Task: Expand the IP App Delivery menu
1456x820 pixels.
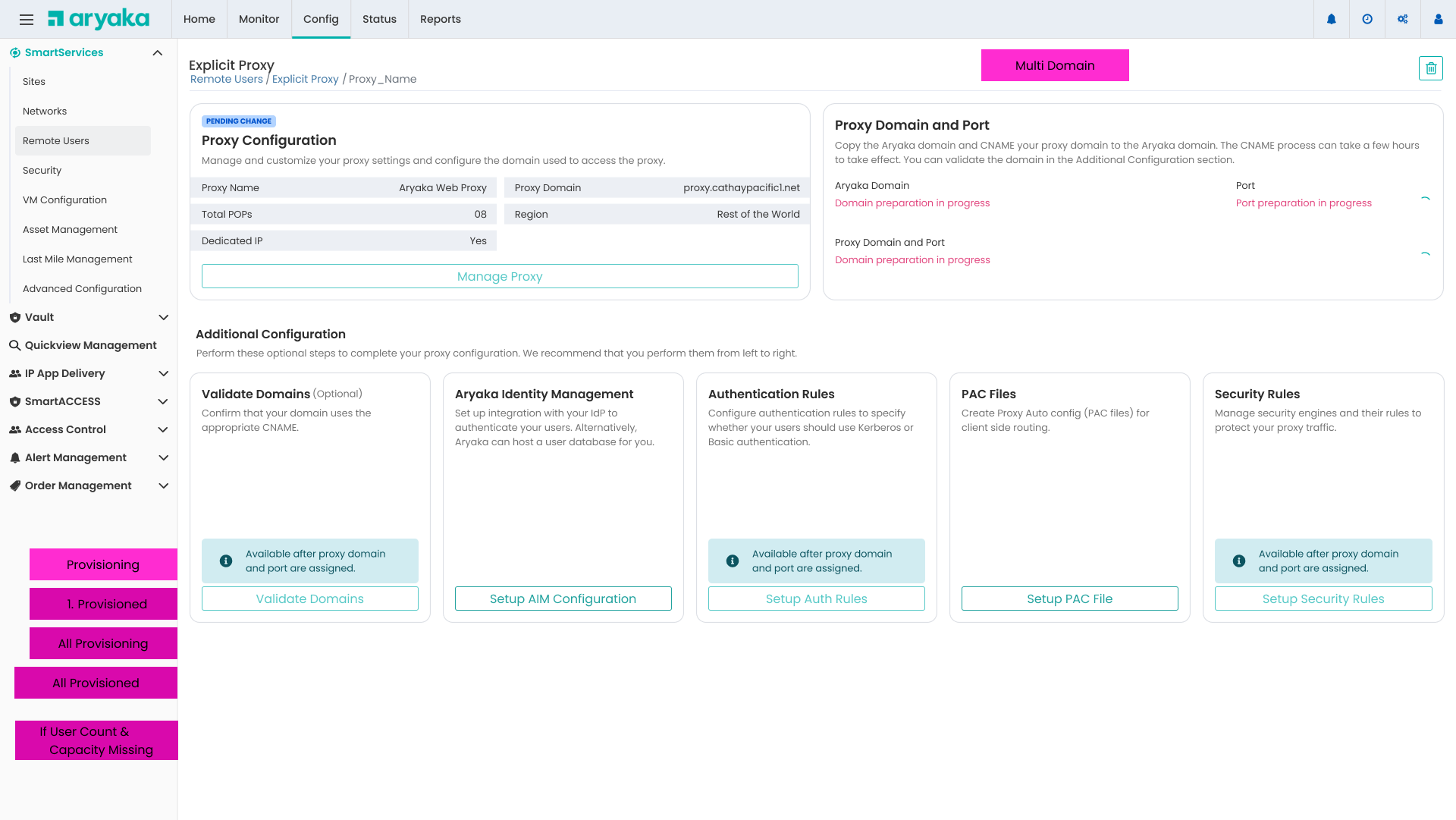Action: tap(163, 374)
